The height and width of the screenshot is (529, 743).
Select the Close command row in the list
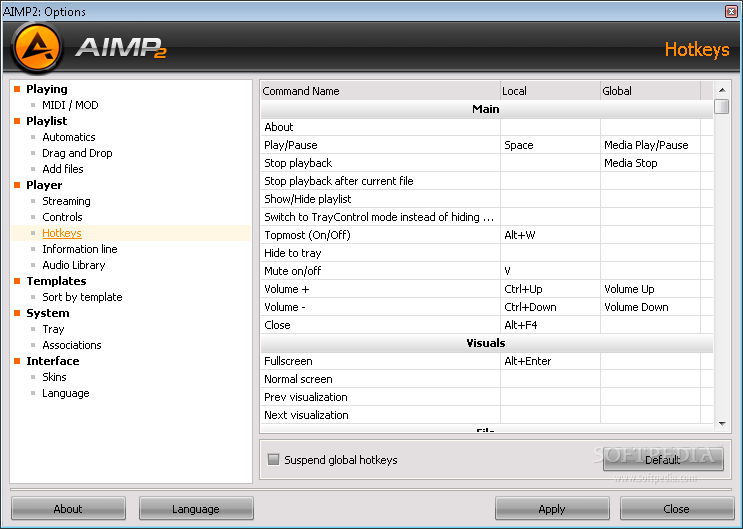click(487, 325)
